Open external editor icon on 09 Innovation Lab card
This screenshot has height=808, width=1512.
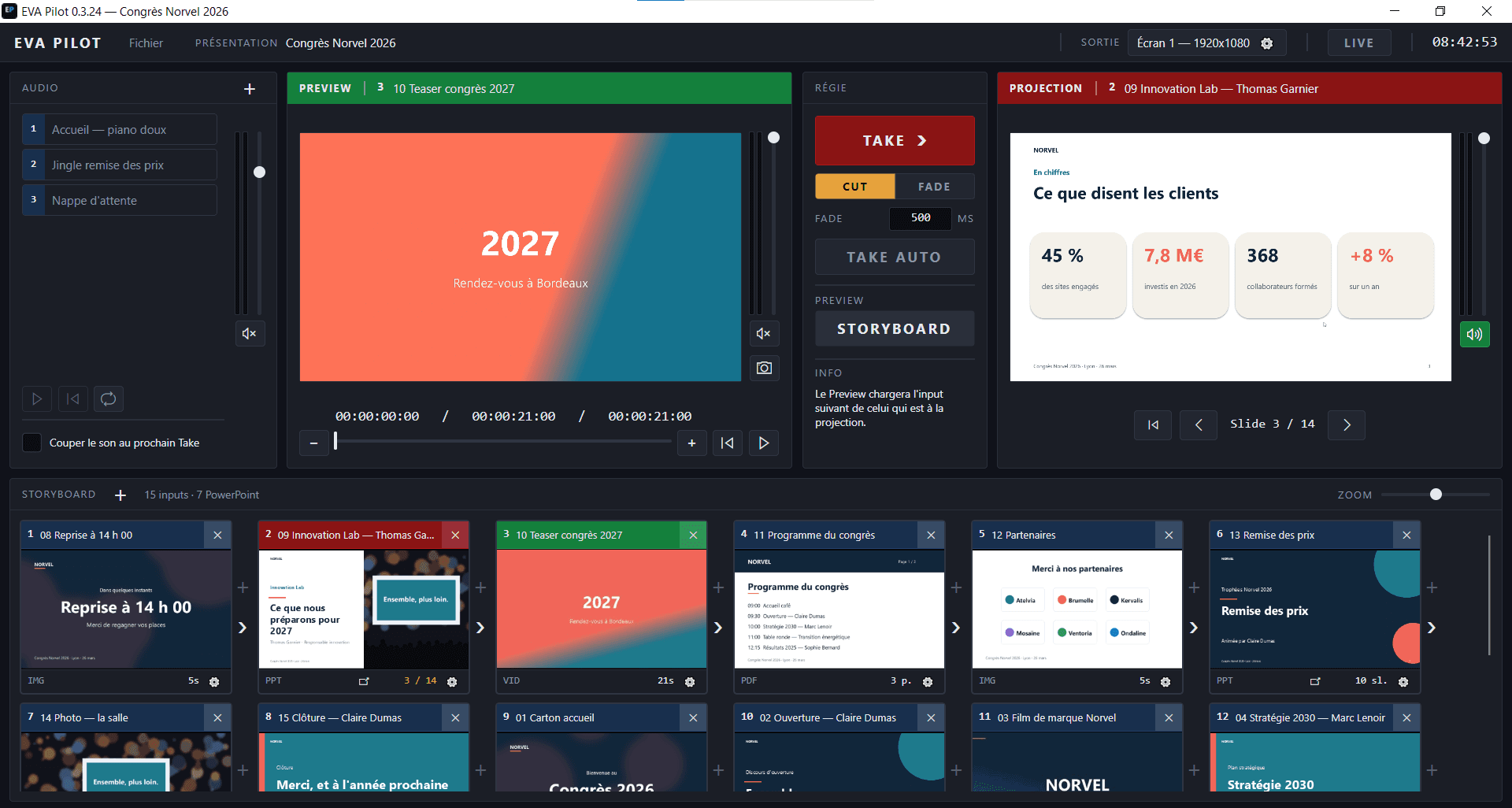pyautogui.click(x=364, y=681)
